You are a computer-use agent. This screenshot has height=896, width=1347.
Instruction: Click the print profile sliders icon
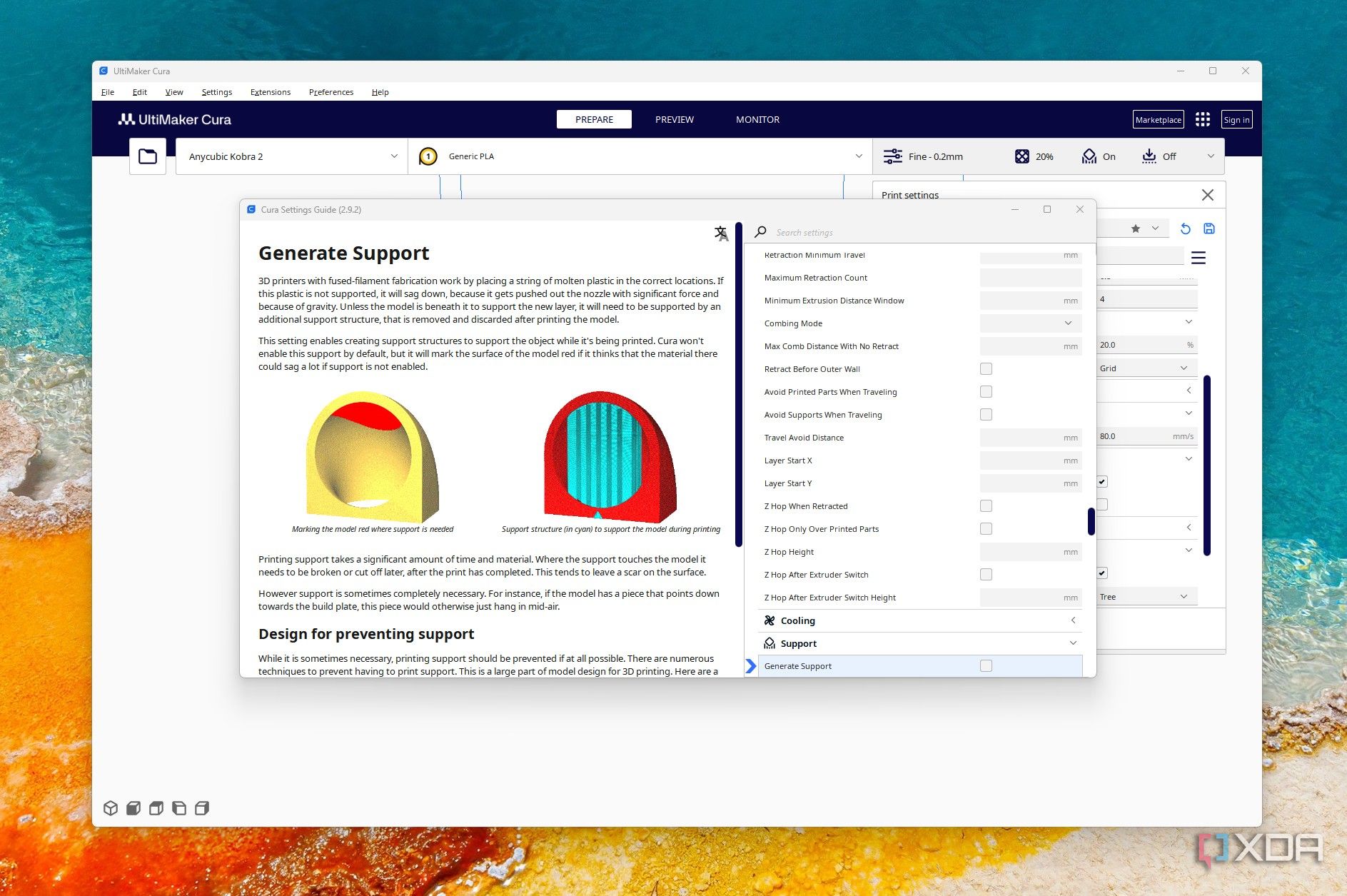tap(893, 156)
